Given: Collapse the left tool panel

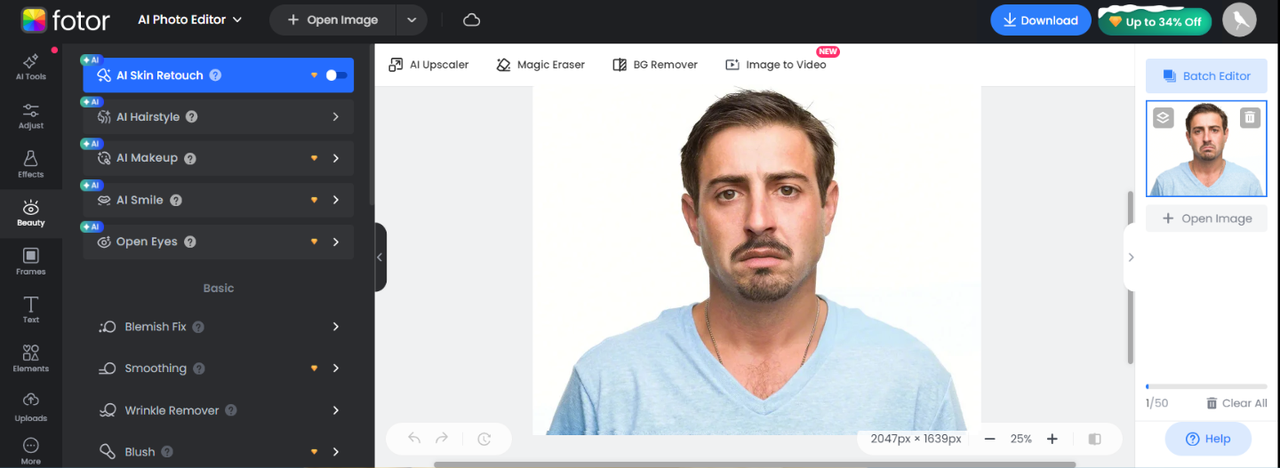Looking at the screenshot, I should pos(380,257).
